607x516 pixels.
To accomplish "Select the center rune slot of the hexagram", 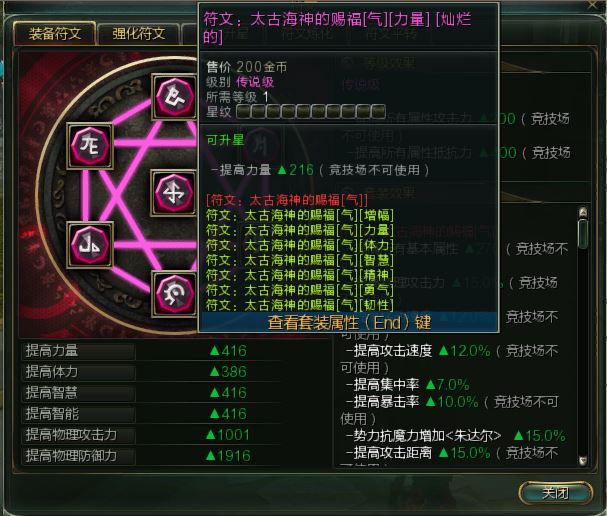I will 174,192.
